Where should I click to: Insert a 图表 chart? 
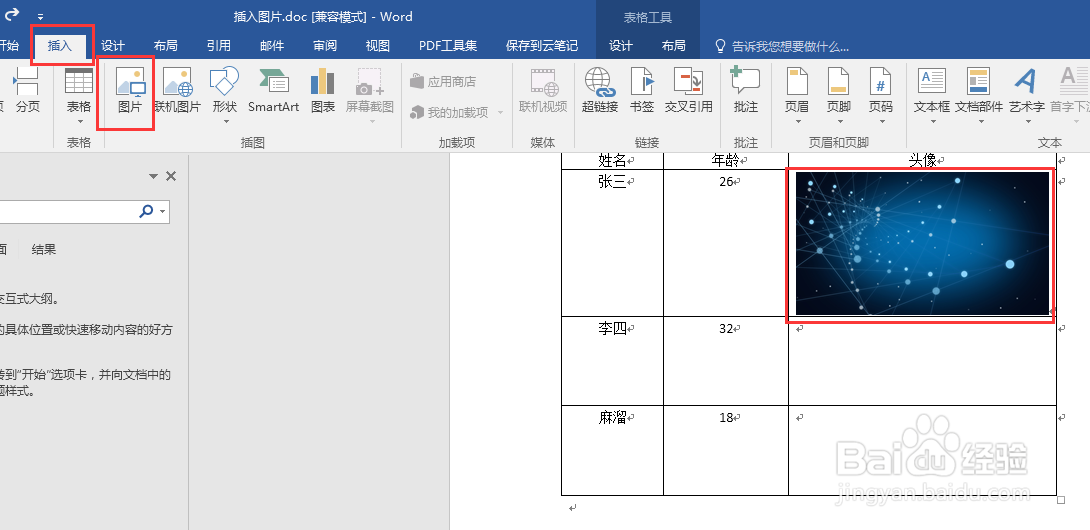tap(323, 91)
